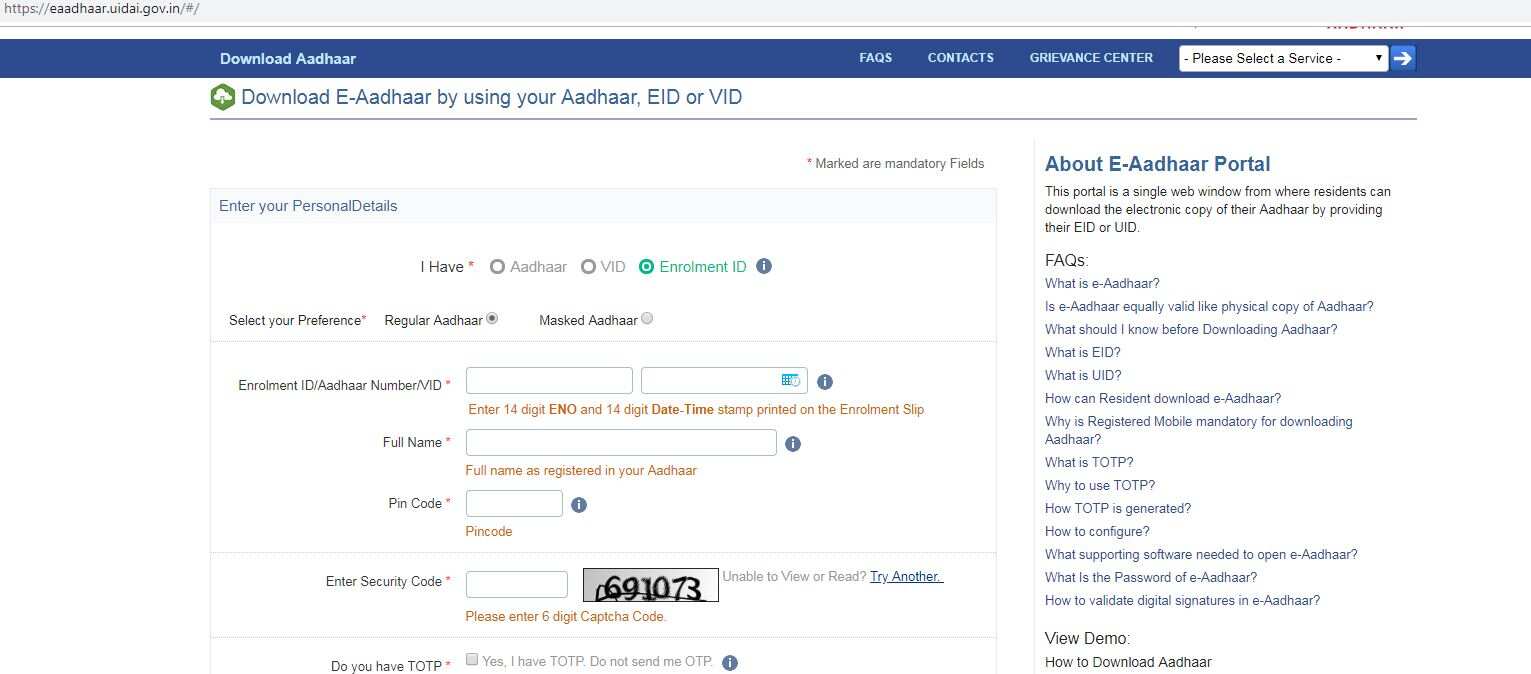Screen dimensions: 1531x674
Task: Click 'About E-Aadhaar Portal' heading text
Action: click(1158, 164)
